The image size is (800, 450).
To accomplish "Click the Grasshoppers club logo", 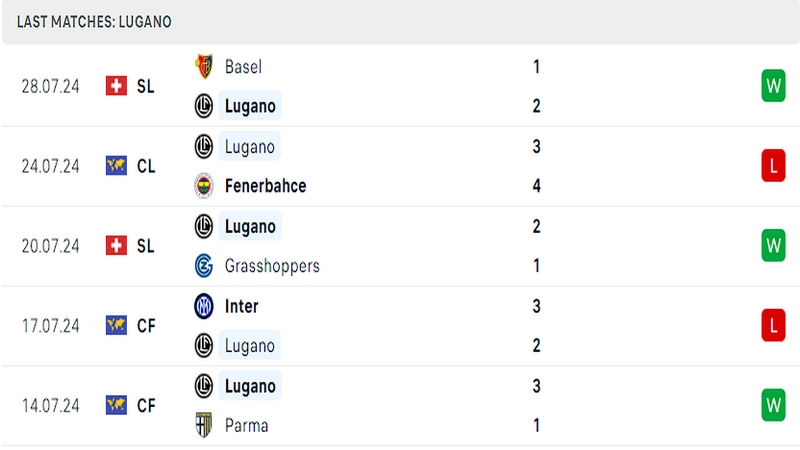I will click(x=204, y=266).
